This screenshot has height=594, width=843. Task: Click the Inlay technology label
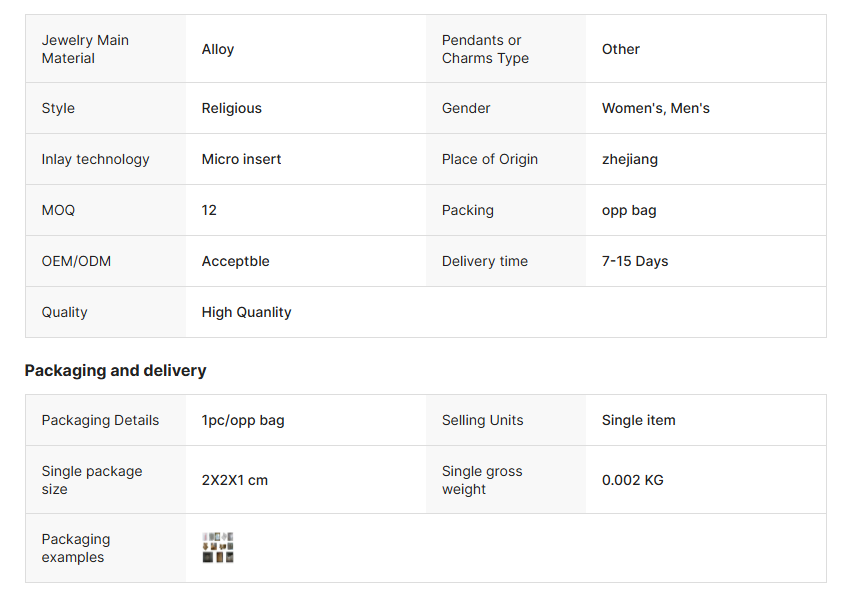pyautogui.click(x=95, y=159)
